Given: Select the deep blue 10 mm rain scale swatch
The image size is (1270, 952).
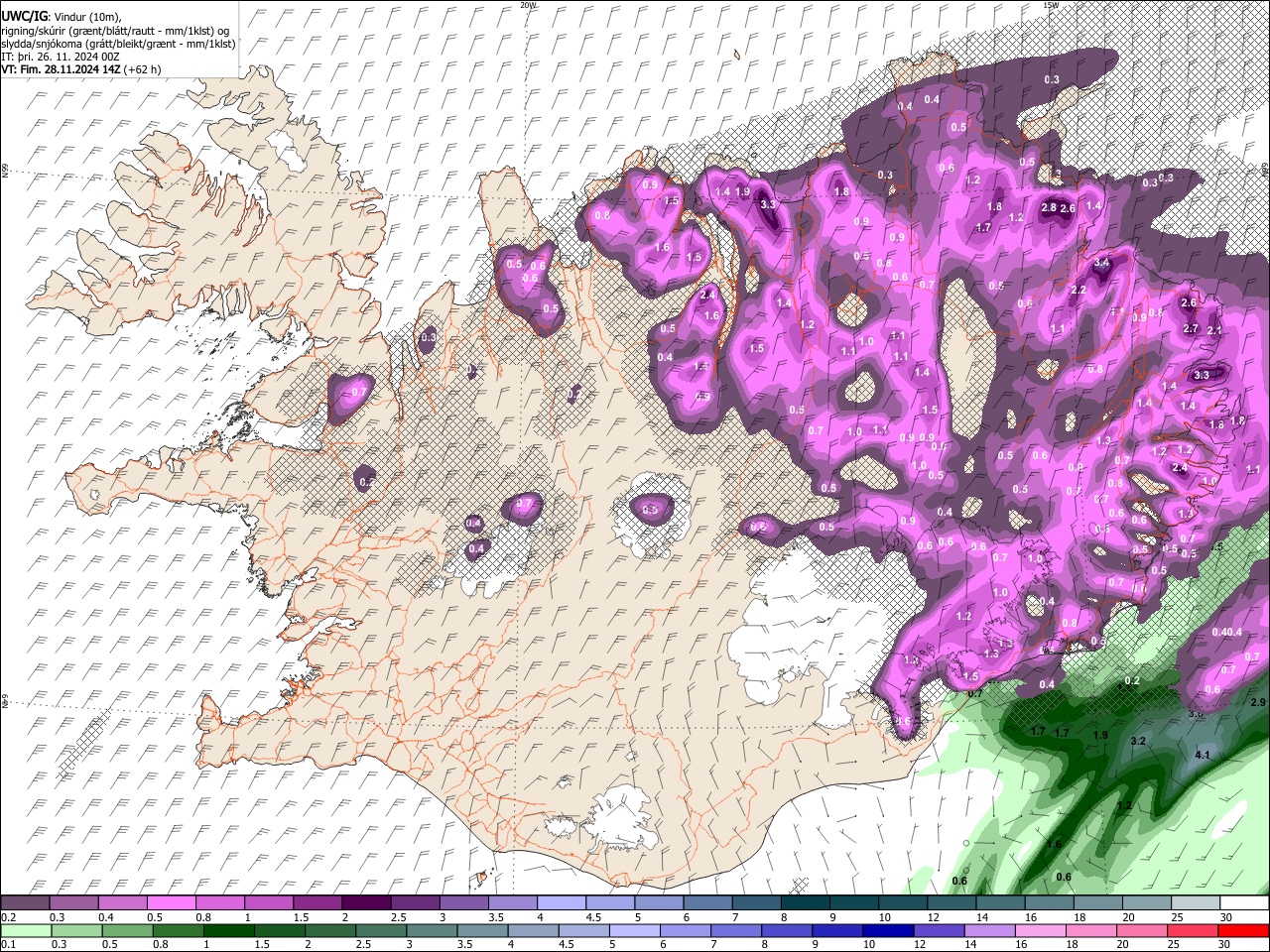Looking at the screenshot, I should coord(886,931).
